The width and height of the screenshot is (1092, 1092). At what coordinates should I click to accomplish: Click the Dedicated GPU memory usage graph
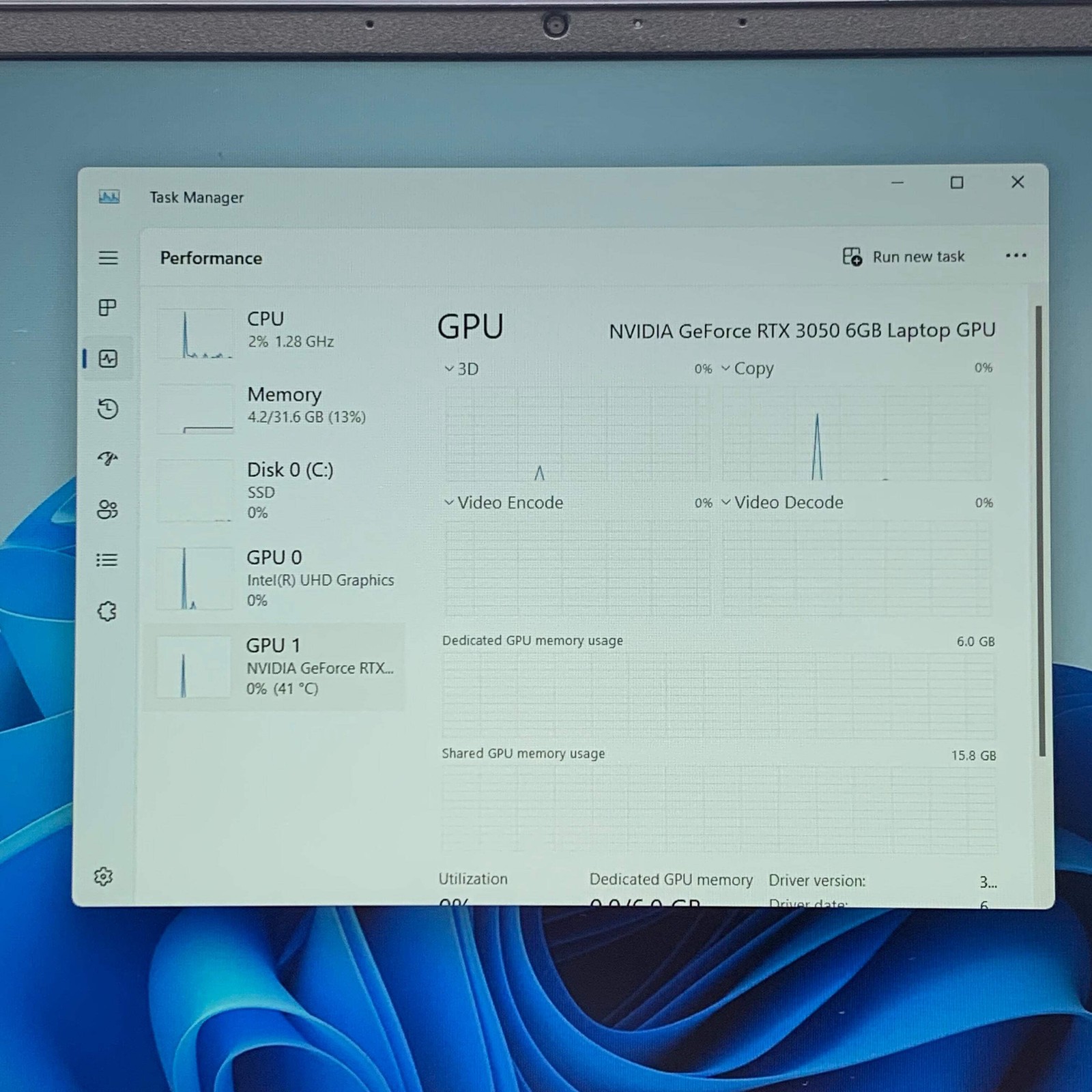tap(719, 695)
